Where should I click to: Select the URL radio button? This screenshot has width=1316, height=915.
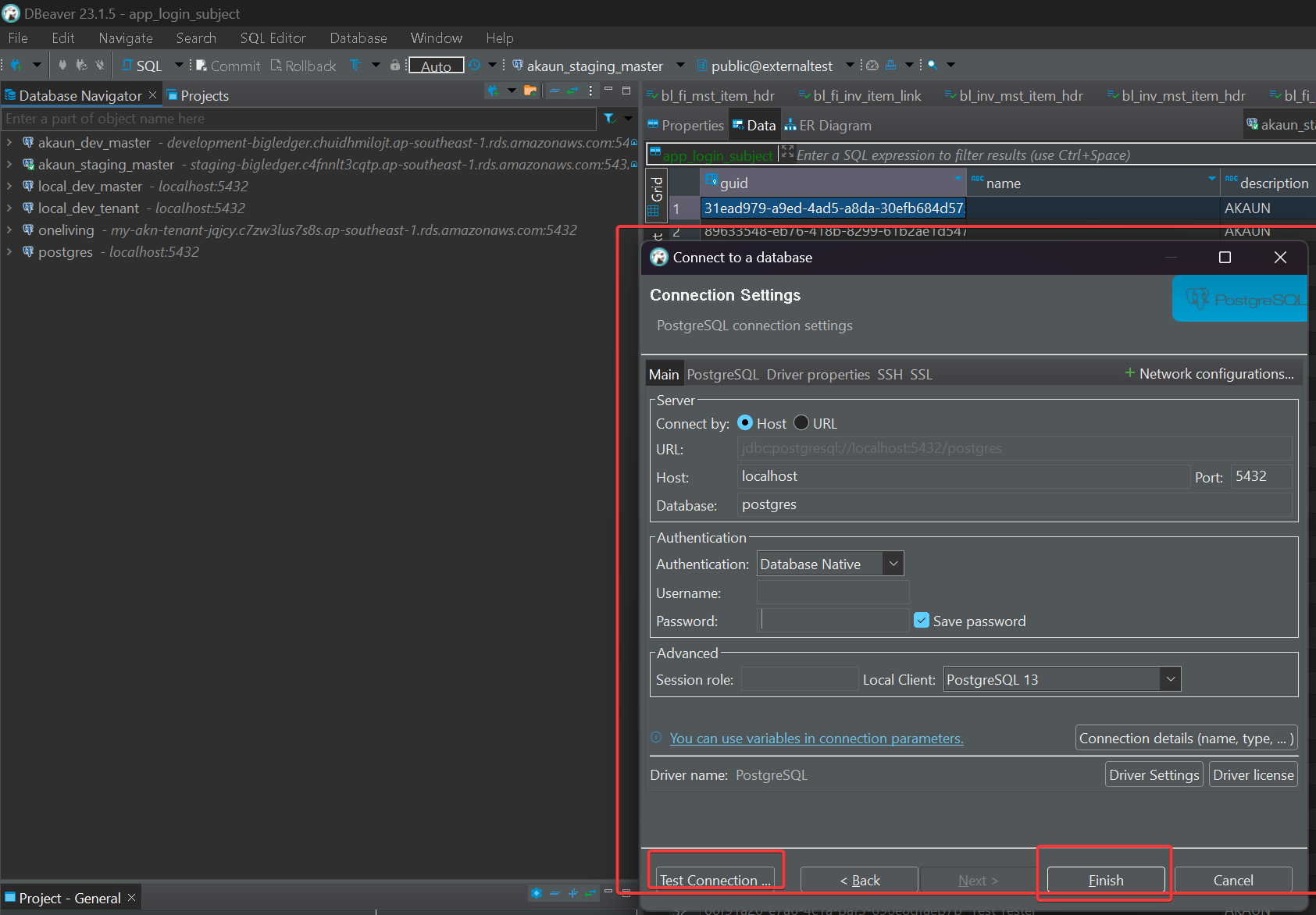pyautogui.click(x=801, y=423)
